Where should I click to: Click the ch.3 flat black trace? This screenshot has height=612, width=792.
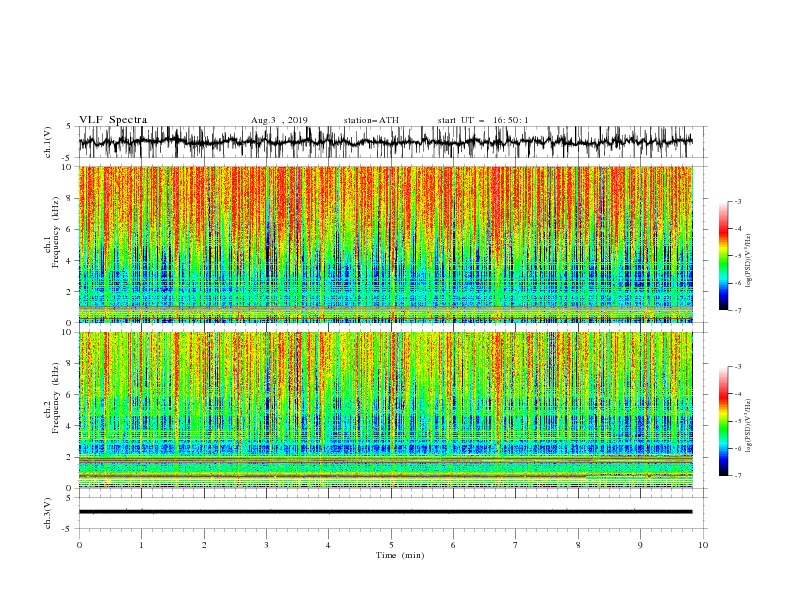pos(385,512)
